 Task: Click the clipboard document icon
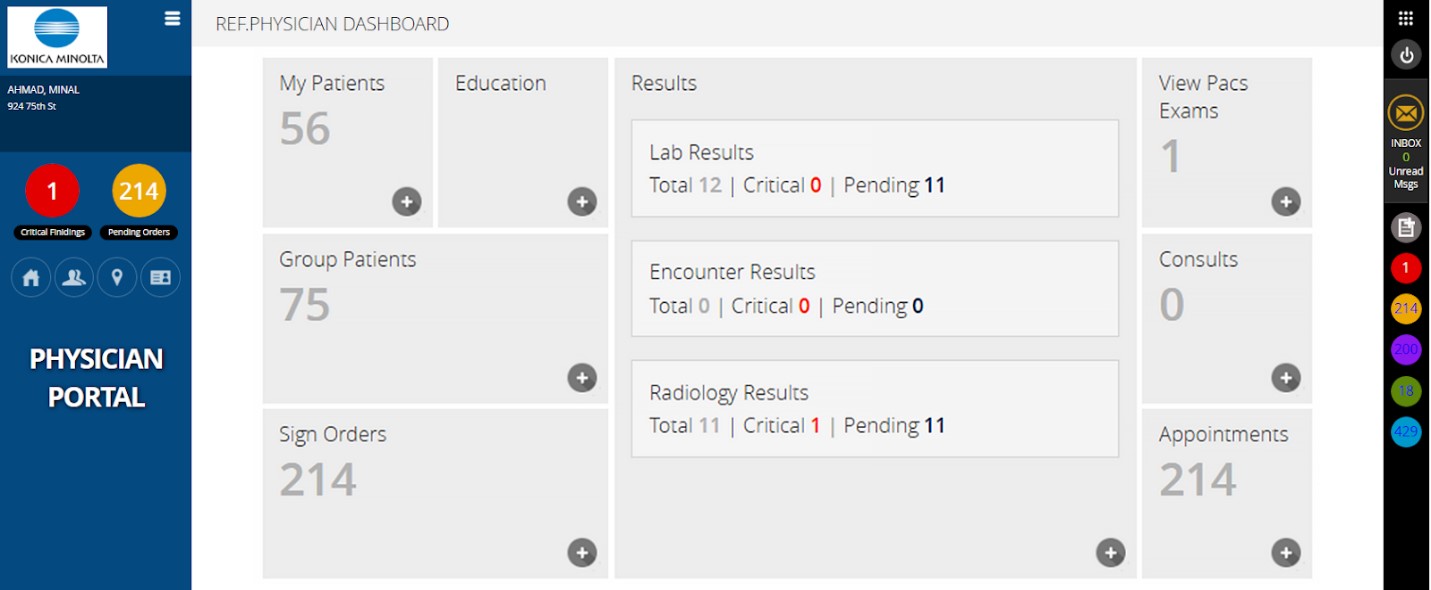click(x=1406, y=228)
